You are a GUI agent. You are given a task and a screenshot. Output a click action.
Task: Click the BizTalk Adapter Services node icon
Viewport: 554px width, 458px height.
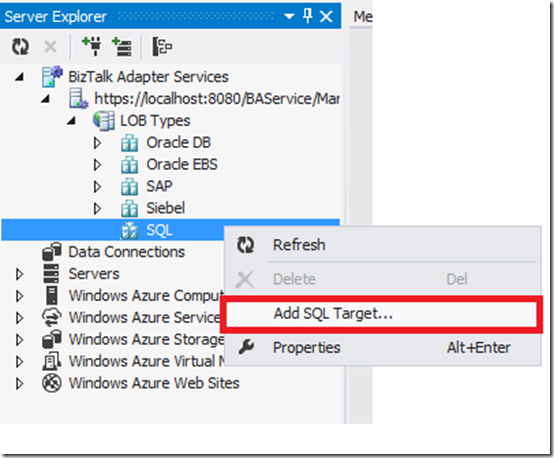pyautogui.click(x=52, y=76)
